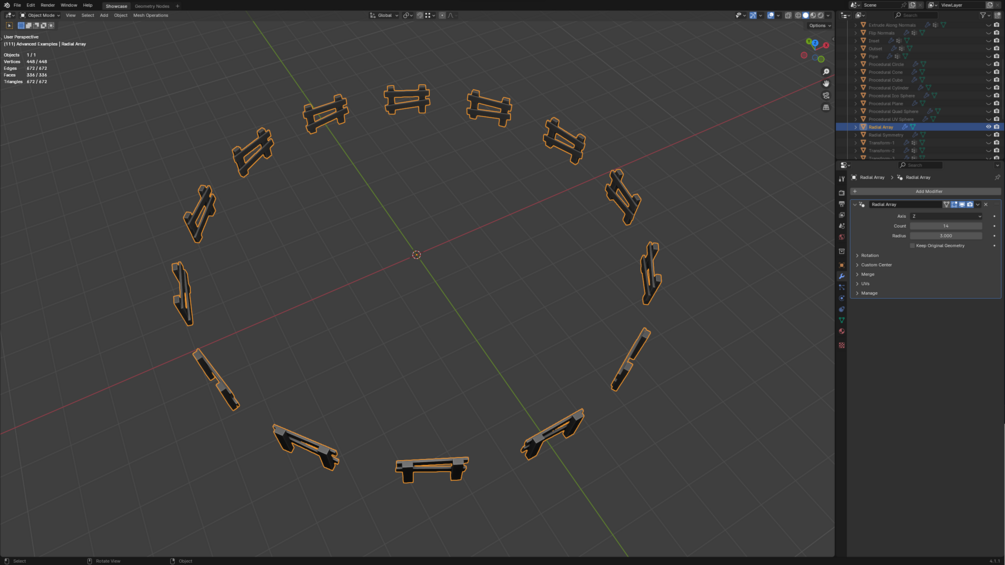
Task: Open the viewport Options dropdown
Action: click(x=819, y=26)
